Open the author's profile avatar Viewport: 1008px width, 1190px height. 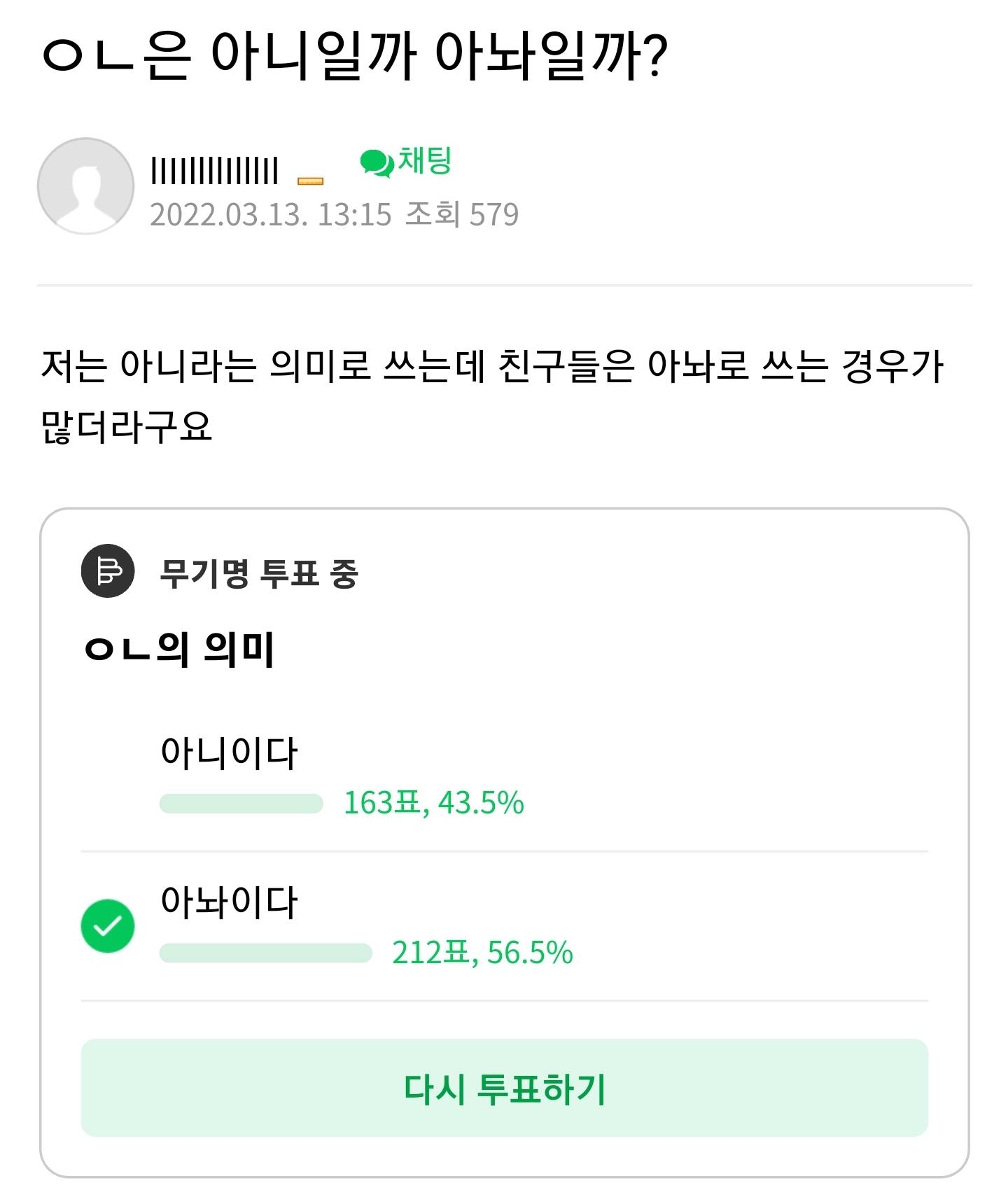point(85,185)
